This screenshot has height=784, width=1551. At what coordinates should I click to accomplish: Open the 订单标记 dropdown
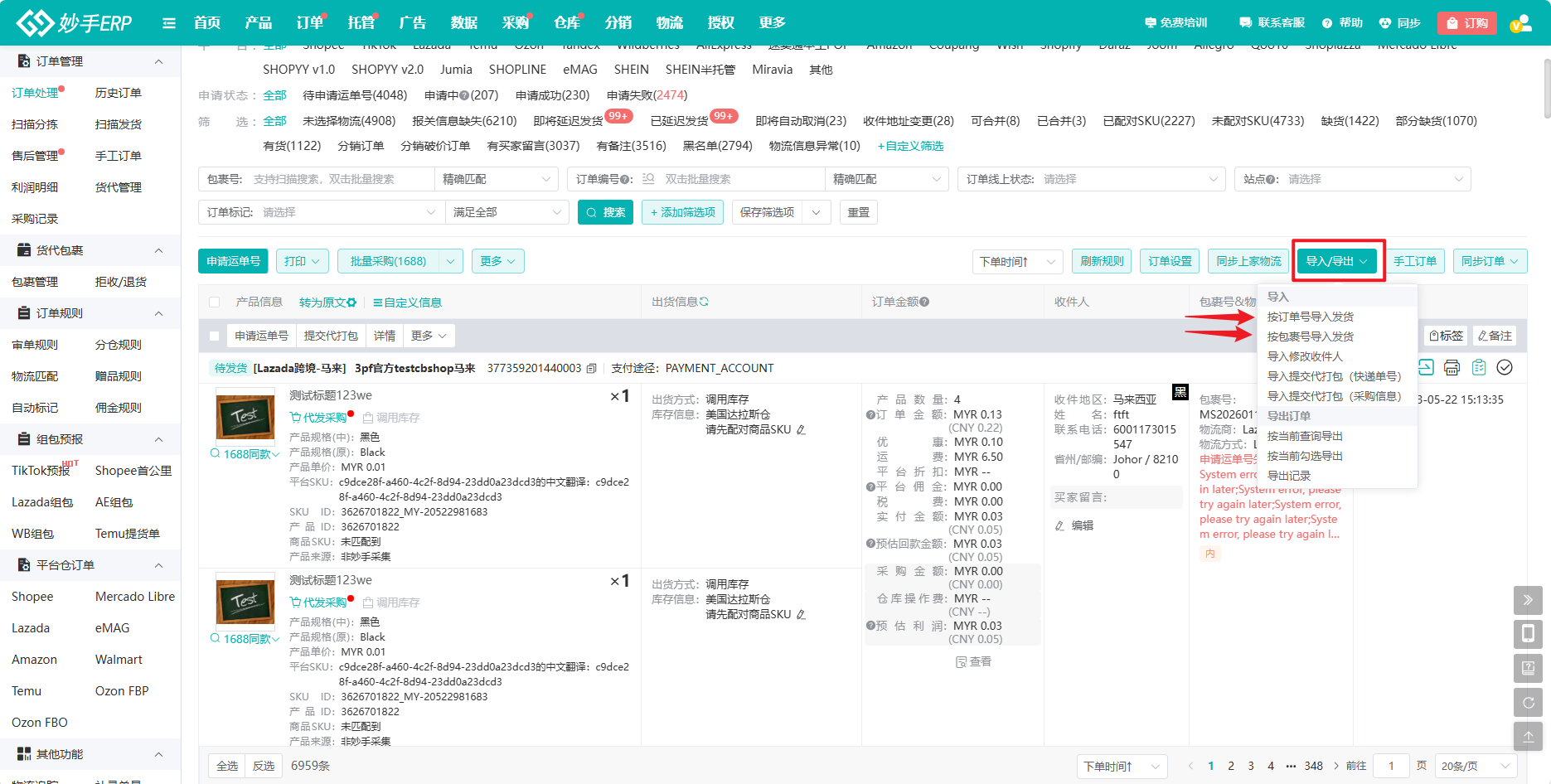(321, 212)
